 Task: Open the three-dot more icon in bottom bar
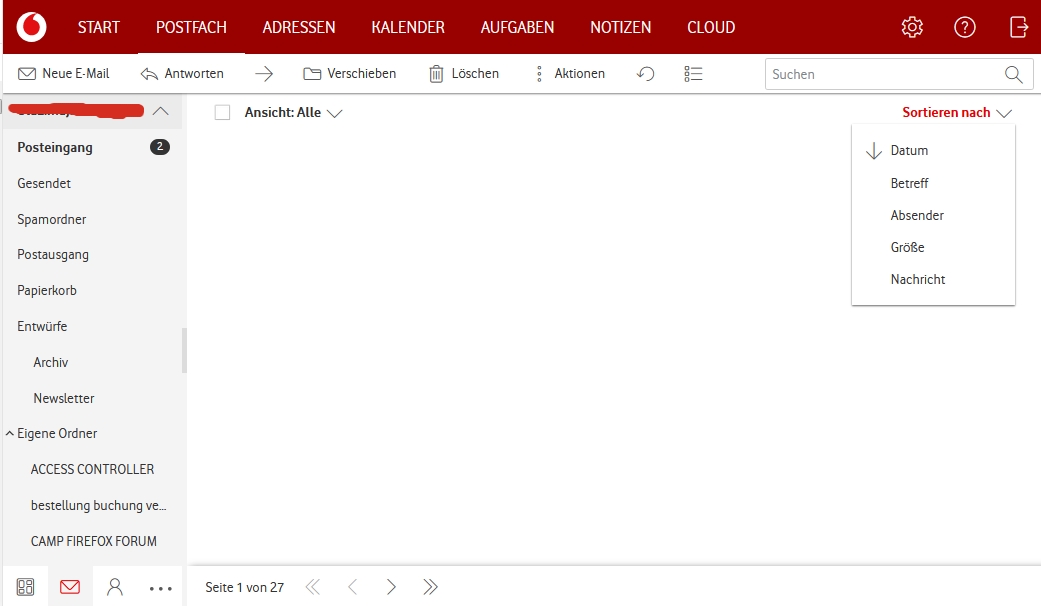[161, 588]
